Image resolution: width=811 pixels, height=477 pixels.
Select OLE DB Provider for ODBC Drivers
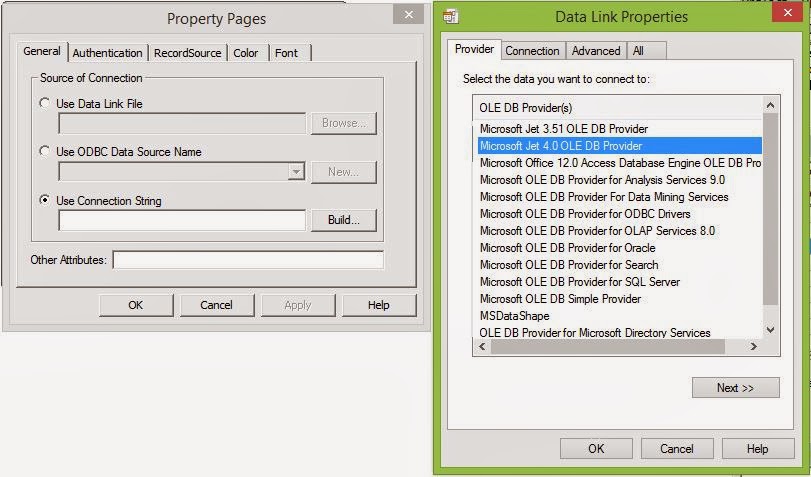620,214
